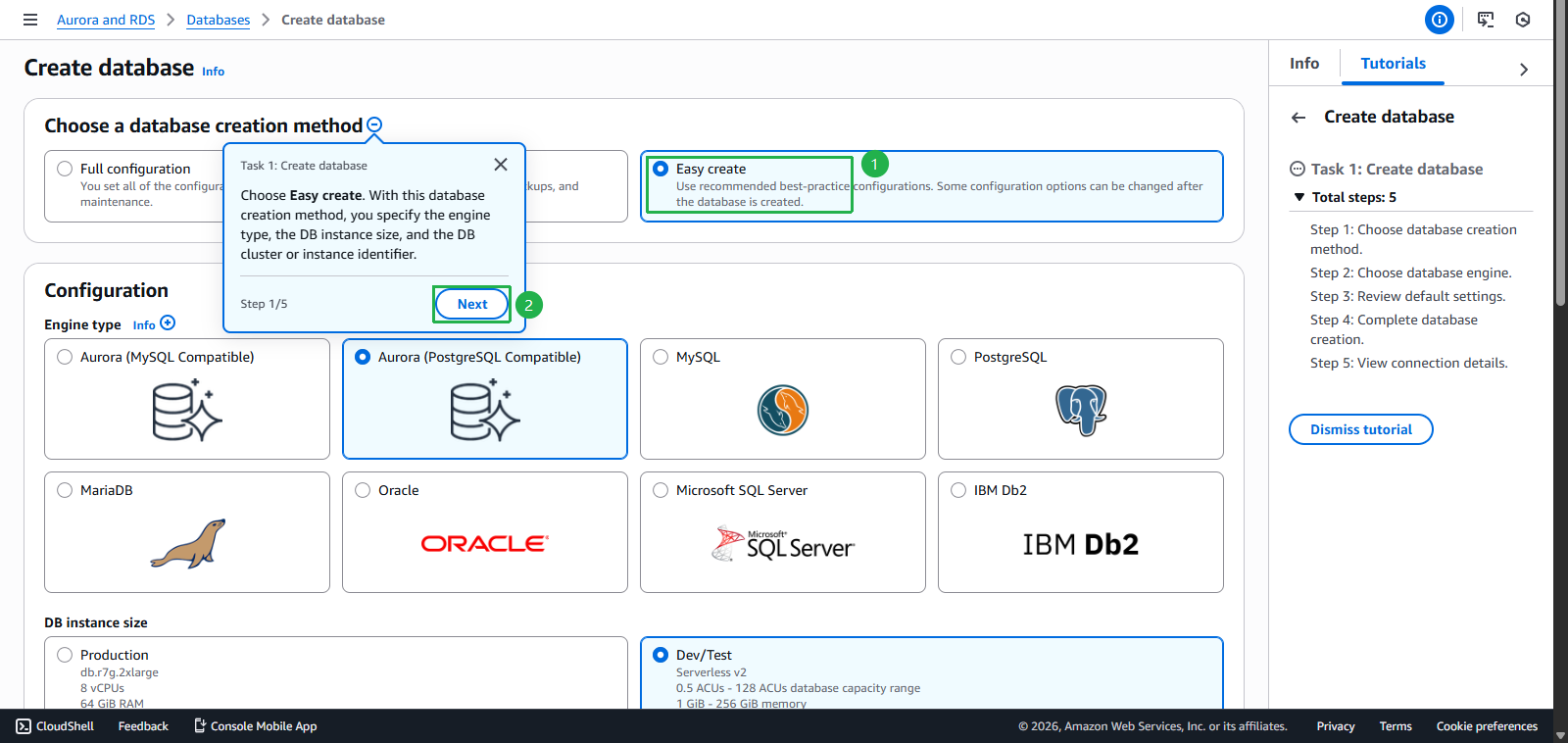1568x743 pixels.
Task: Switch to the Info tab
Action: (1303, 64)
